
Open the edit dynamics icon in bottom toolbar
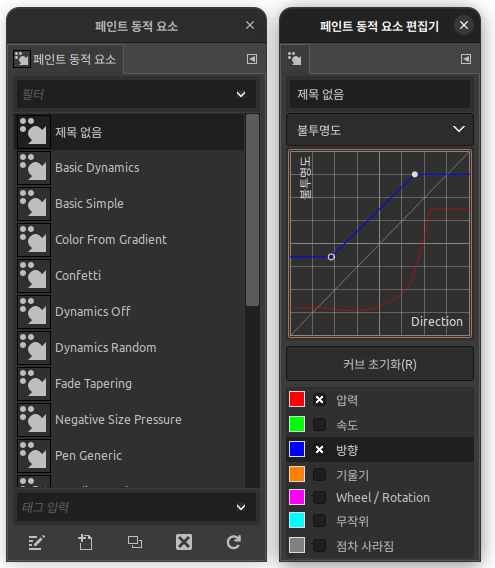[36, 542]
